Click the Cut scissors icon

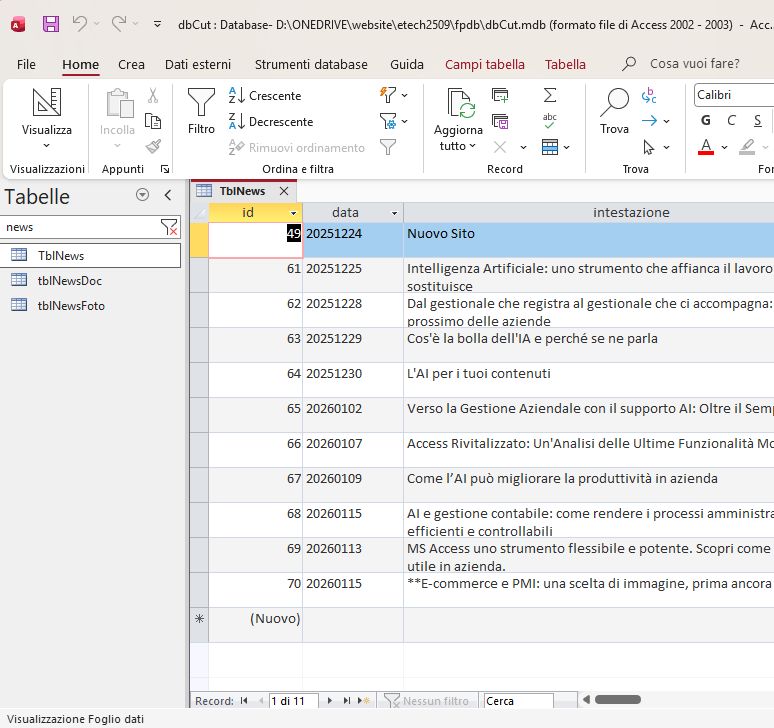coord(153,95)
